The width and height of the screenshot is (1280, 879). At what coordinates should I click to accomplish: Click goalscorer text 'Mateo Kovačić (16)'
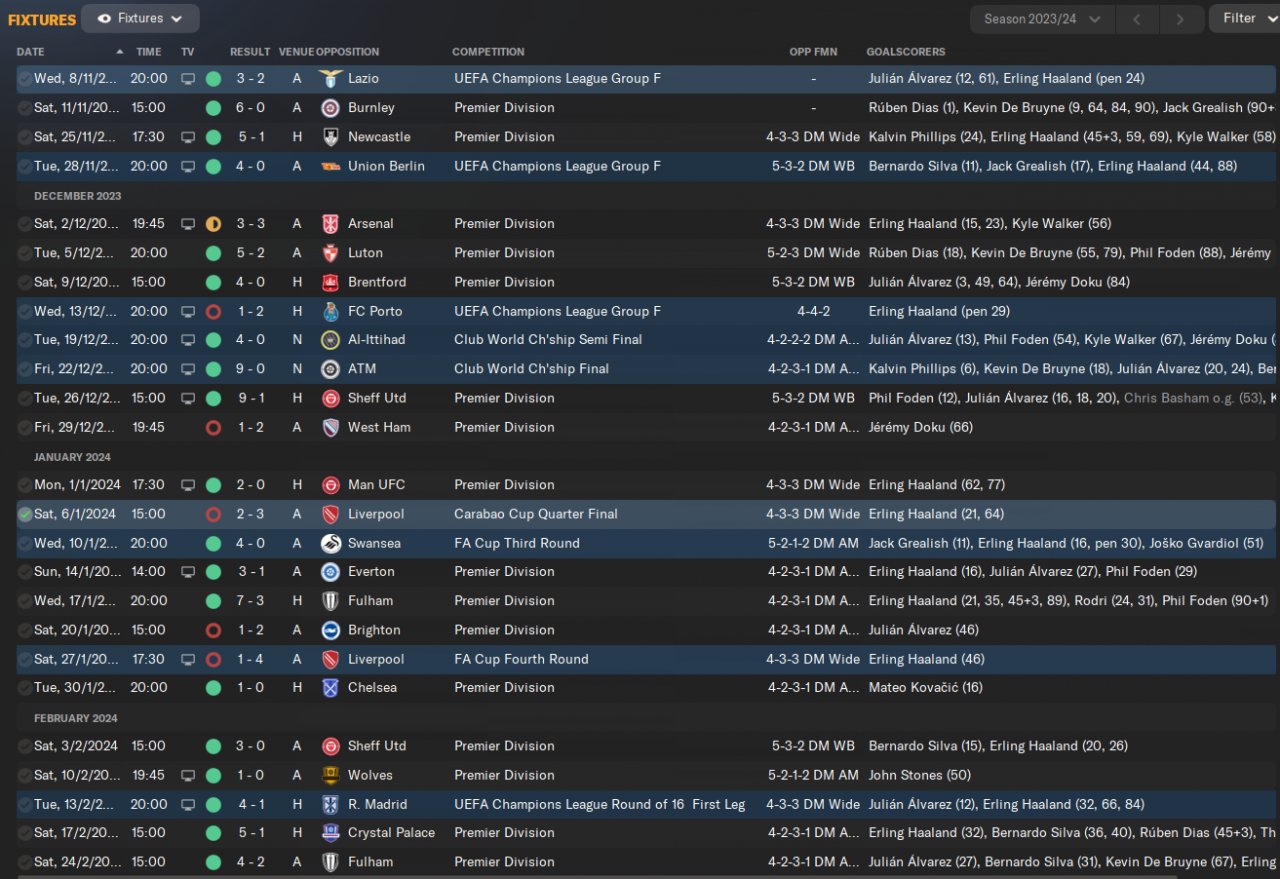click(926, 688)
